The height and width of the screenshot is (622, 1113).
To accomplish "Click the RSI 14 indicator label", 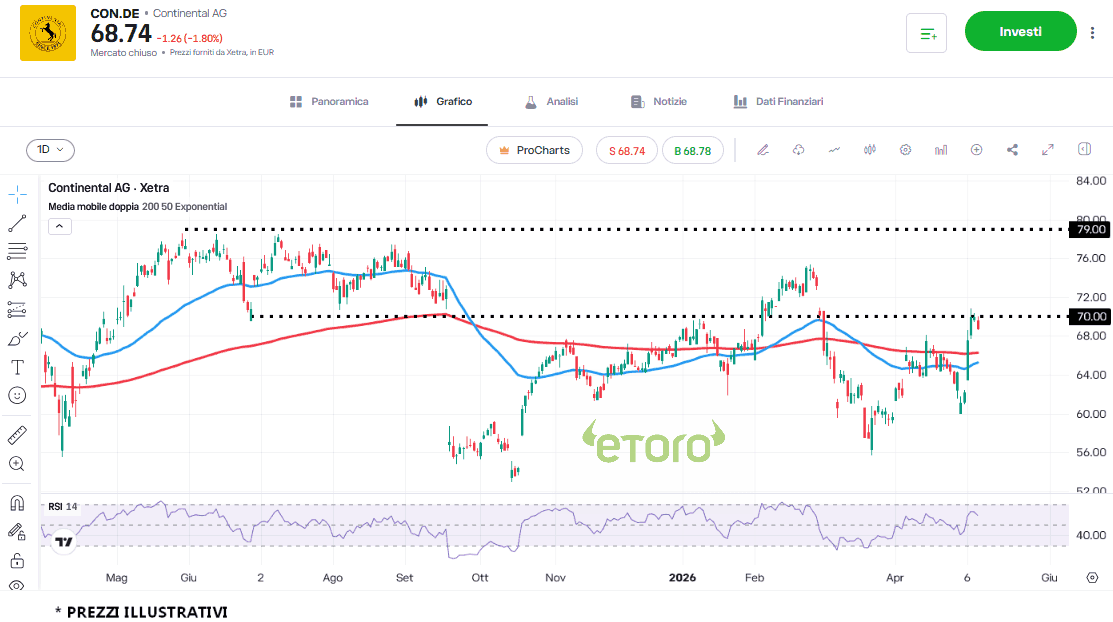I will 62,506.
